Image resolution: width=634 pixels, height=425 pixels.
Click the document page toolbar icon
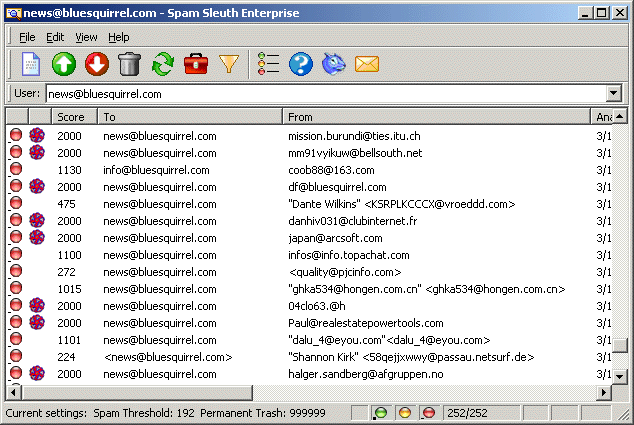31,65
